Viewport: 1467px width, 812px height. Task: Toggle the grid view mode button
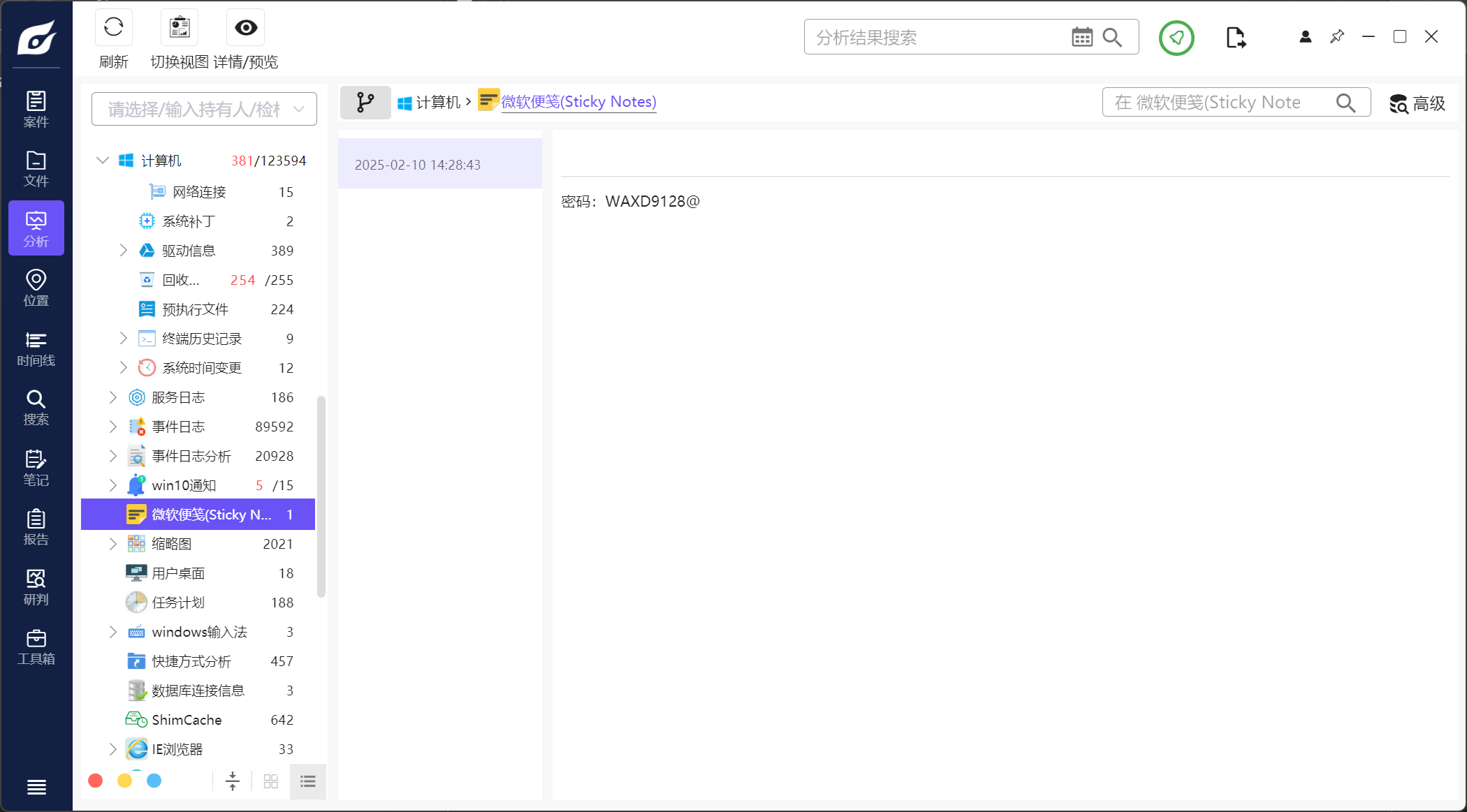click(271, 781)
